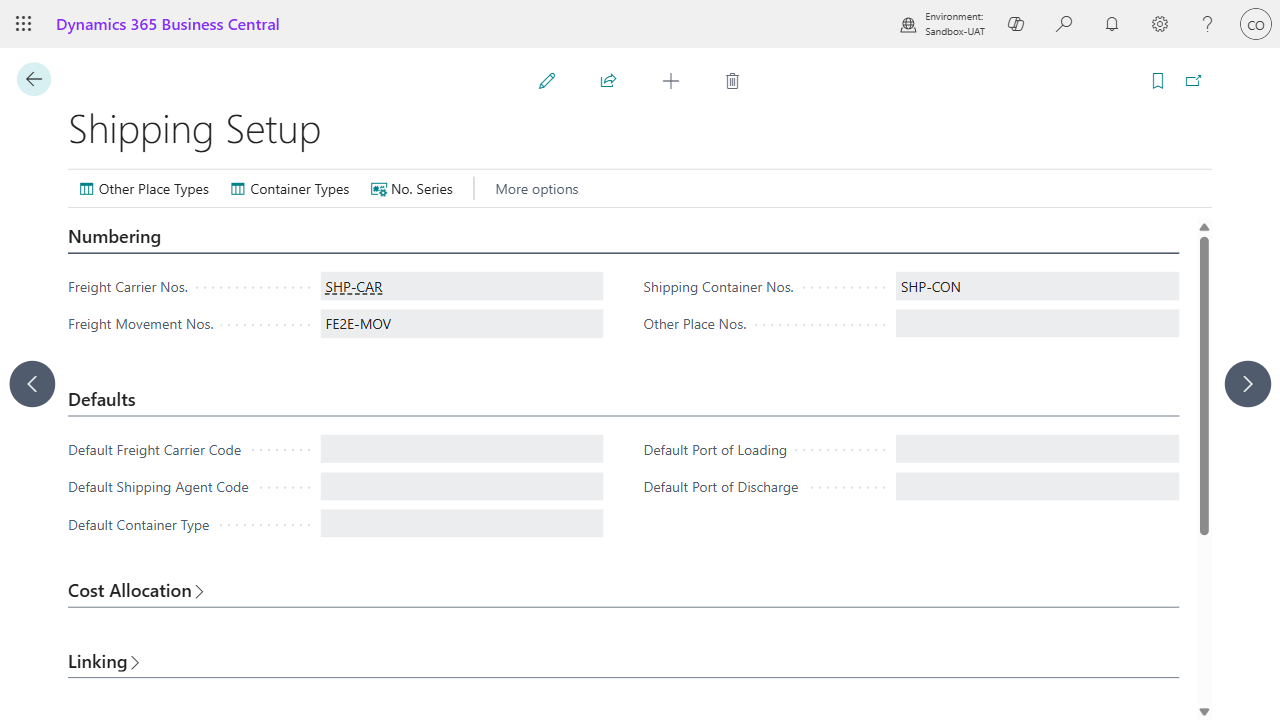The height and width of the screenshot is (720, 1280).
Task: Open Other Place Types action
Action: pyautogui.click(x=144, y=189)
